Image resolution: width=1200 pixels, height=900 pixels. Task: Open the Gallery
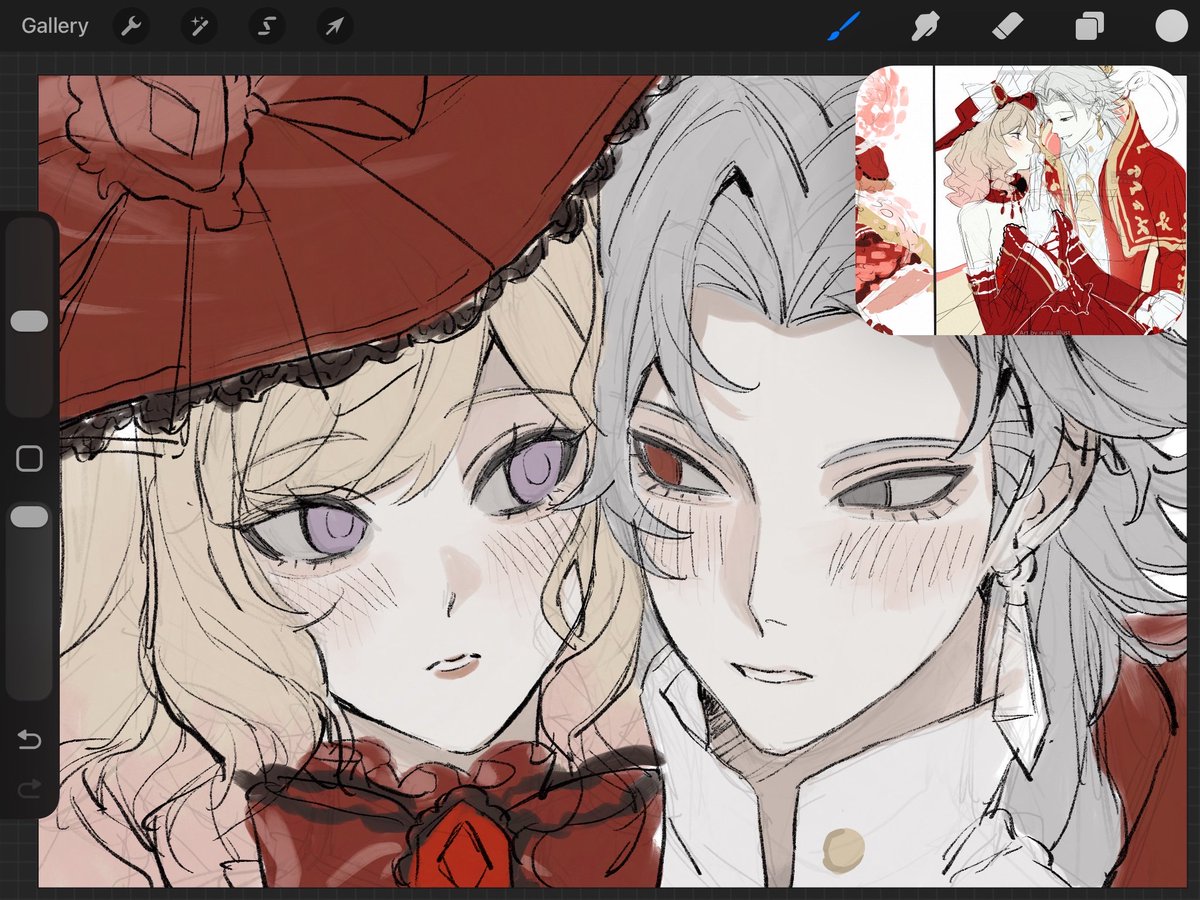pyautogui.click(x=55, y=26)
